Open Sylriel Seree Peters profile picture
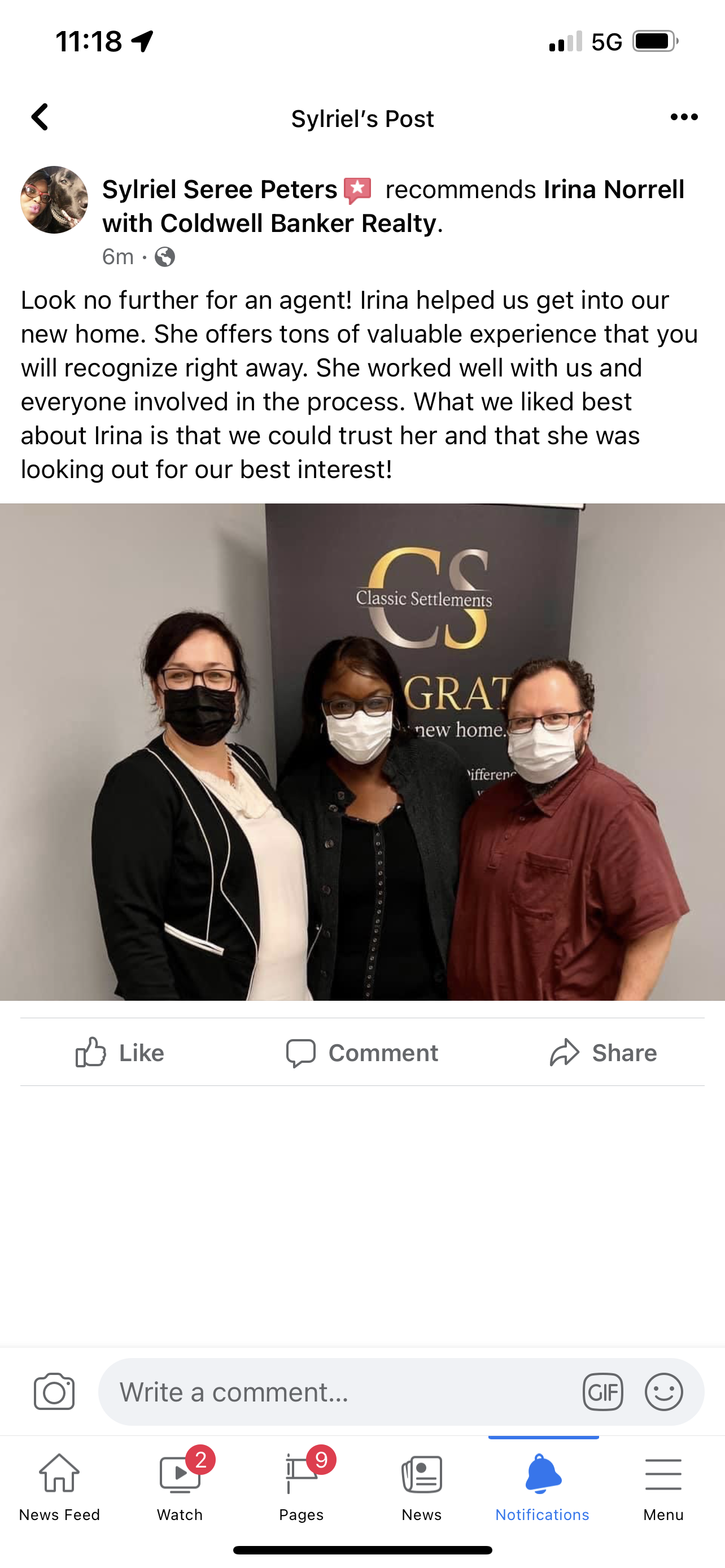The image size is (725, 1568). [x=54, y=200]
